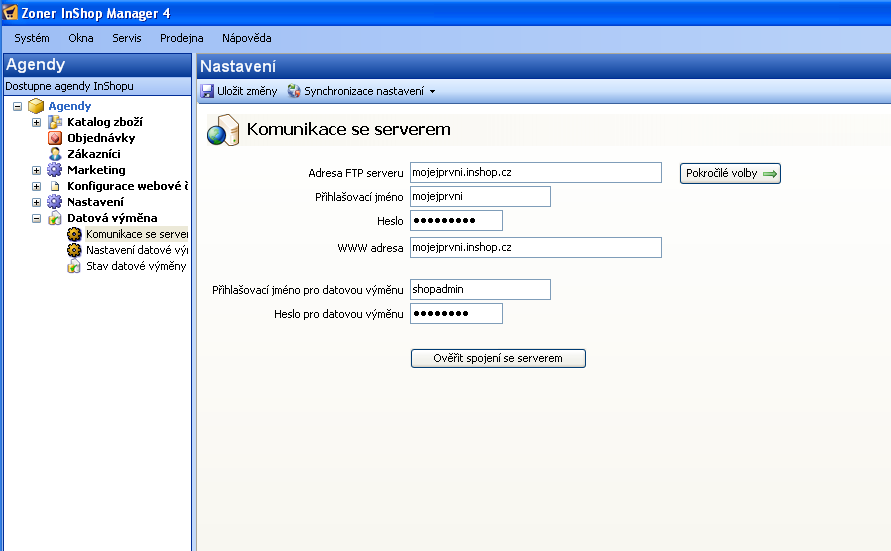The height and width of the screenshot is (551, 891).
Task: Click the Stav datové výměny icon
Action: point(74,266)
